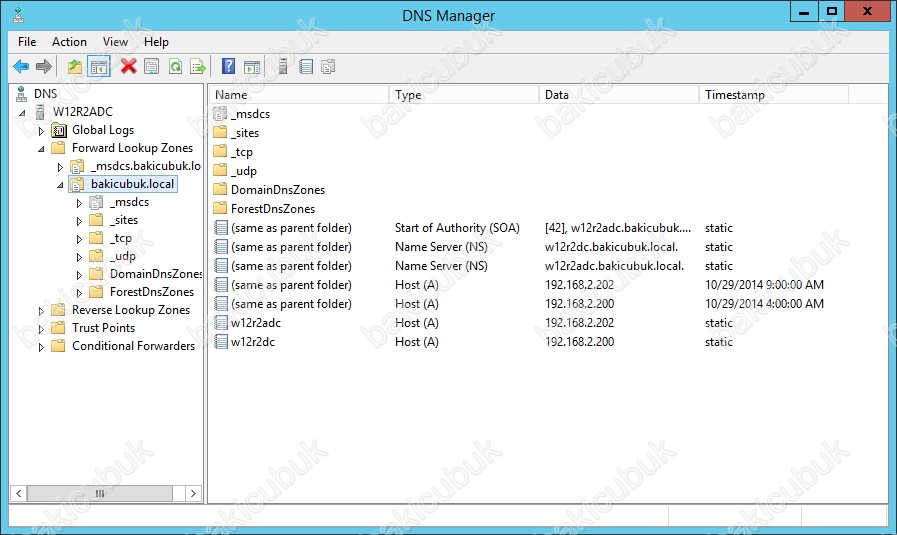
Task: Sort by the Name column header
Action: click(x=299, y=94)
